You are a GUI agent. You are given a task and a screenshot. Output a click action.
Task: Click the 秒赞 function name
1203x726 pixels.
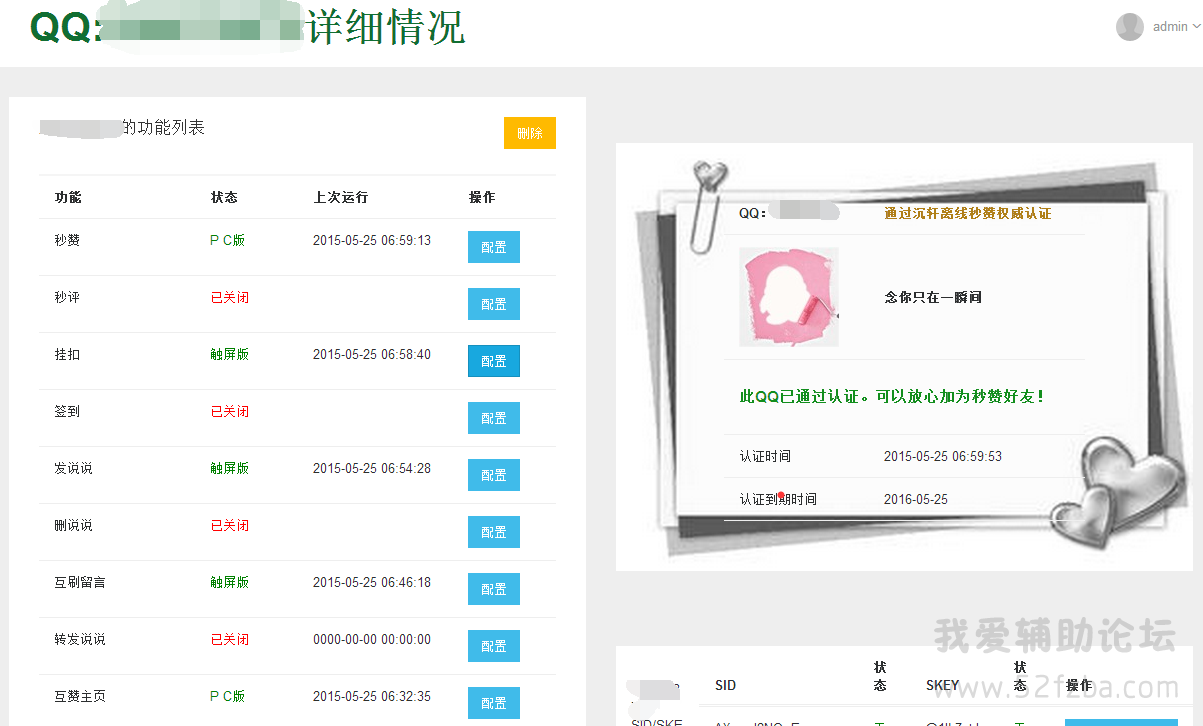coord(67,240)
